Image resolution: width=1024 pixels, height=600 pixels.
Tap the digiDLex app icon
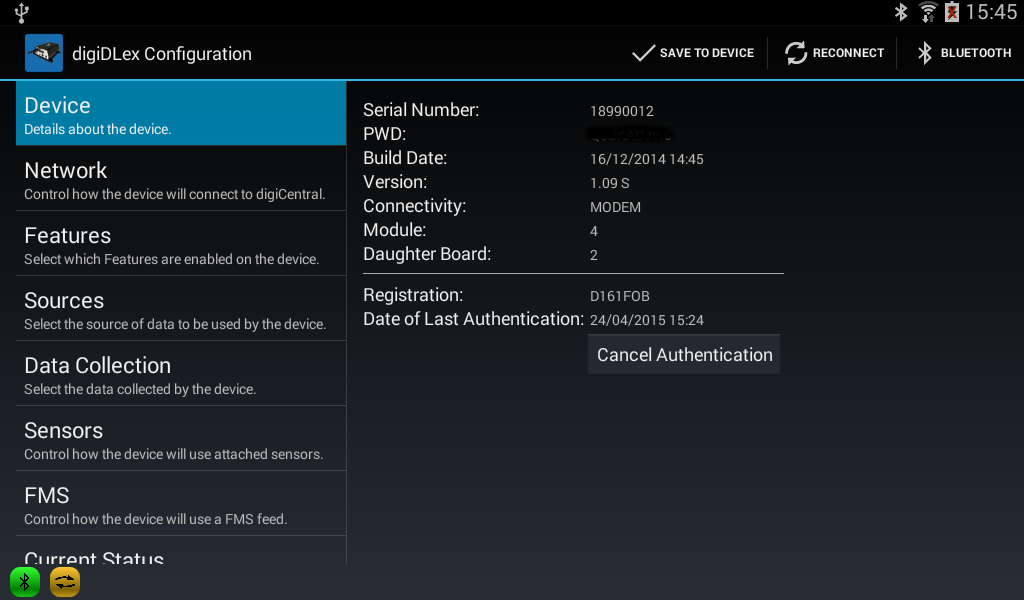click(x=44, y=53)
